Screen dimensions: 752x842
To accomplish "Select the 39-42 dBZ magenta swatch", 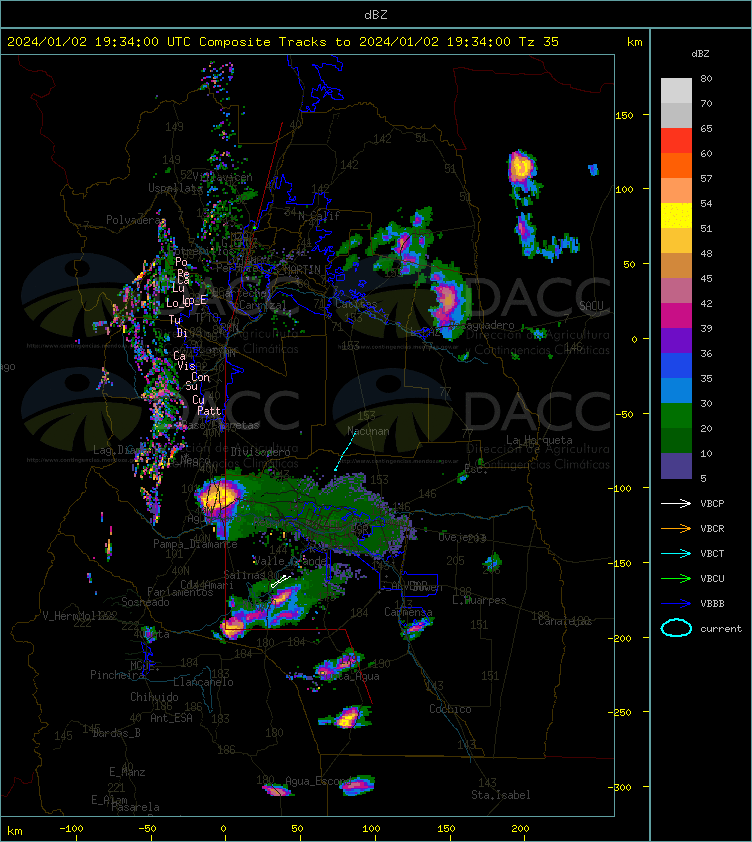I will 676,315.
